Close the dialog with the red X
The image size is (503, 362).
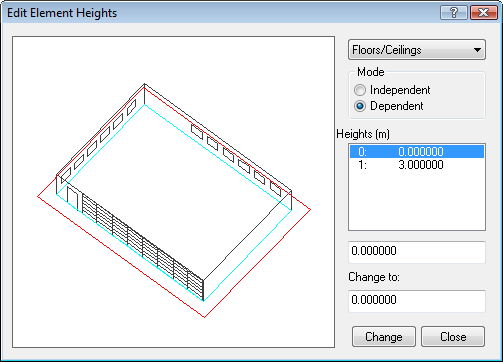483,13
